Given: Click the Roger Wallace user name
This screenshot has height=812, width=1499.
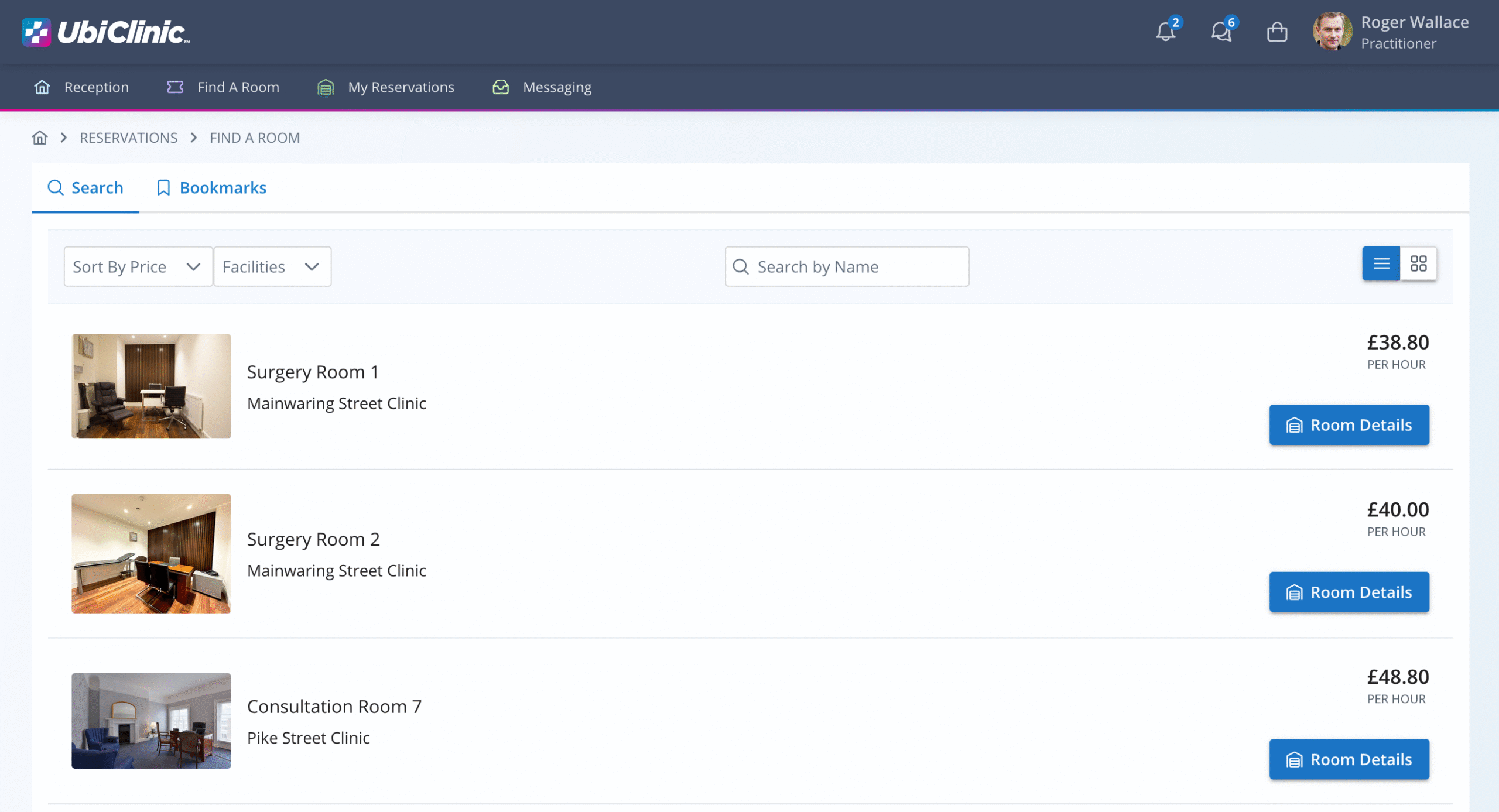Looking at the screenshot, I should coord(1415,22).
